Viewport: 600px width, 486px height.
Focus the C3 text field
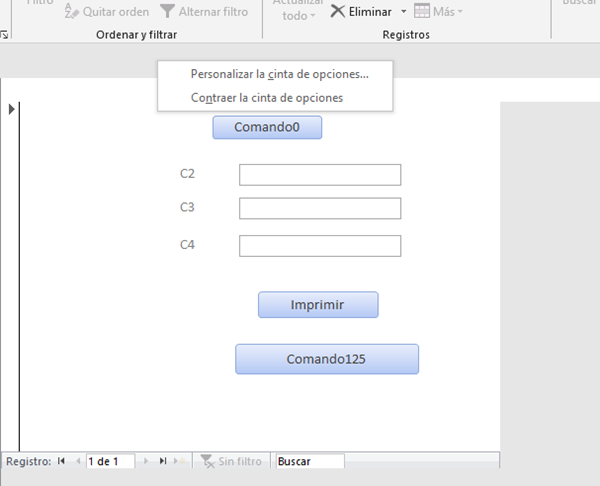coord(320,208)
